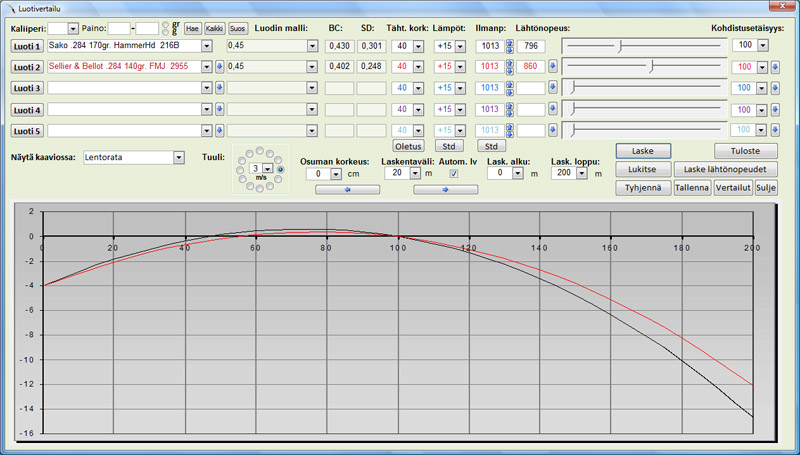The height and width of the screenshot is (455, 800).
Task: Click the Luoti 2 velocity slider thumb
Action: (x=651, y=67)
